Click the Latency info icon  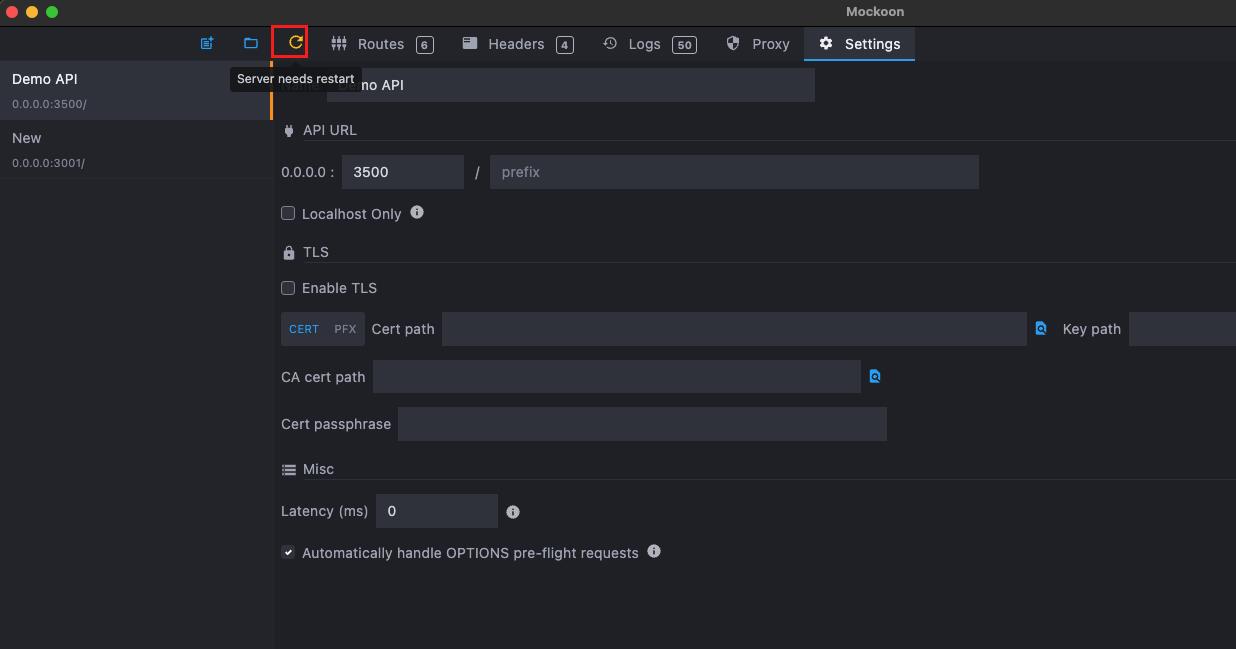(x=513, y=512)
